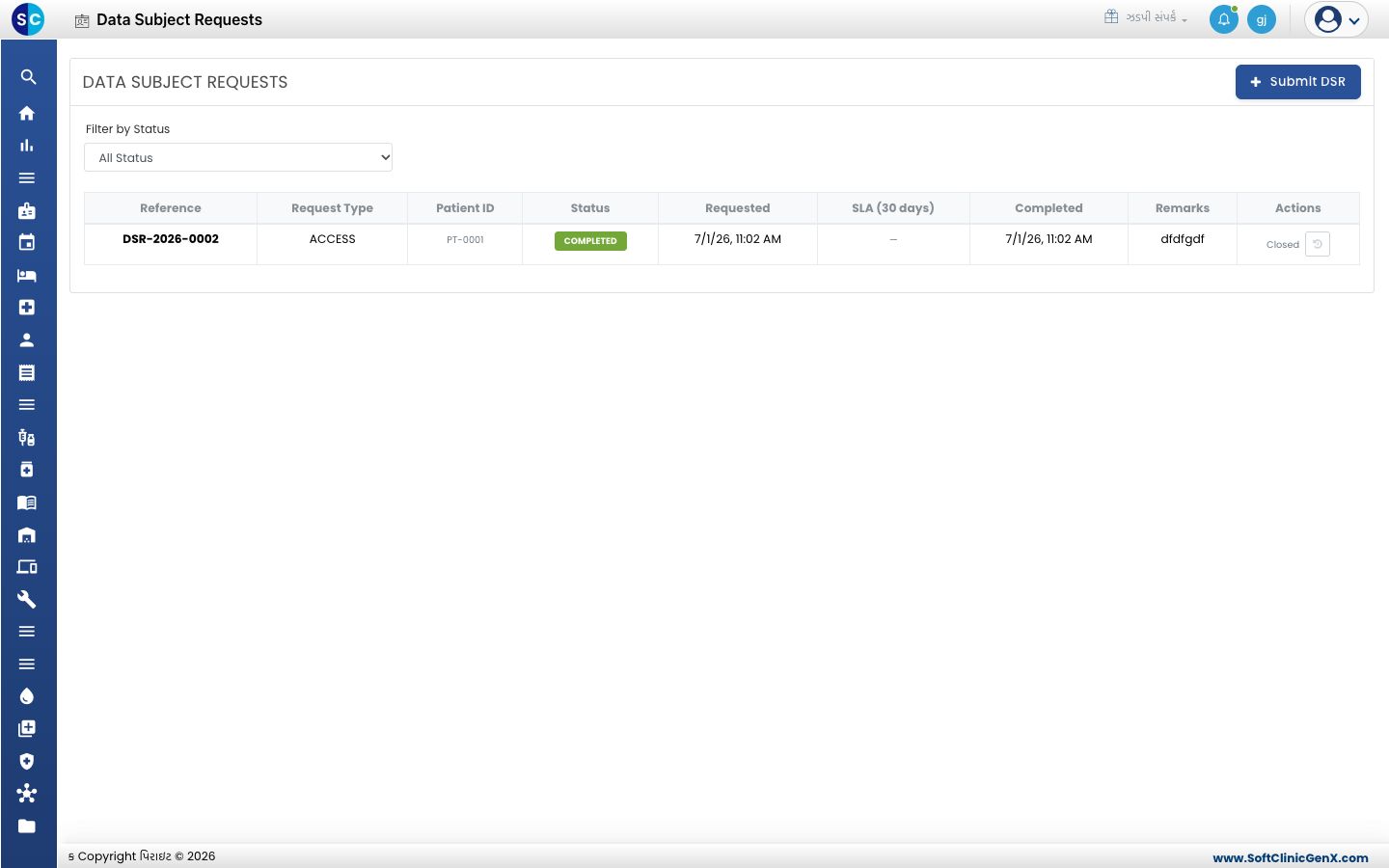Open the medical shield sidebar icon
1389x868 pixels.
pos(27,761)
